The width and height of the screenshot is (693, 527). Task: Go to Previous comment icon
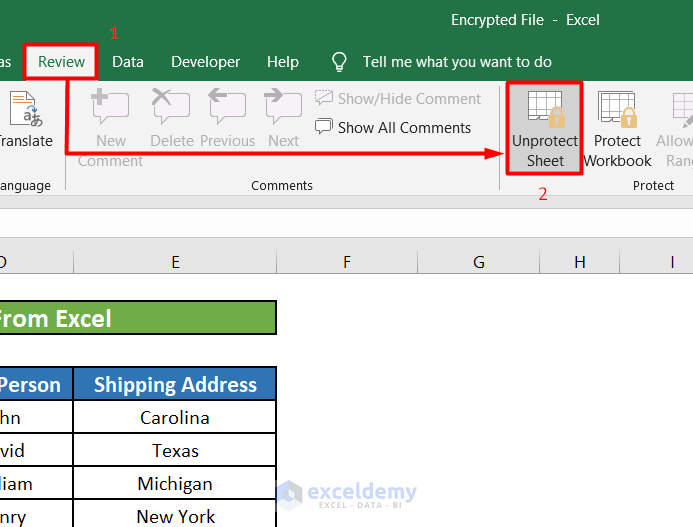coord(227,106)
